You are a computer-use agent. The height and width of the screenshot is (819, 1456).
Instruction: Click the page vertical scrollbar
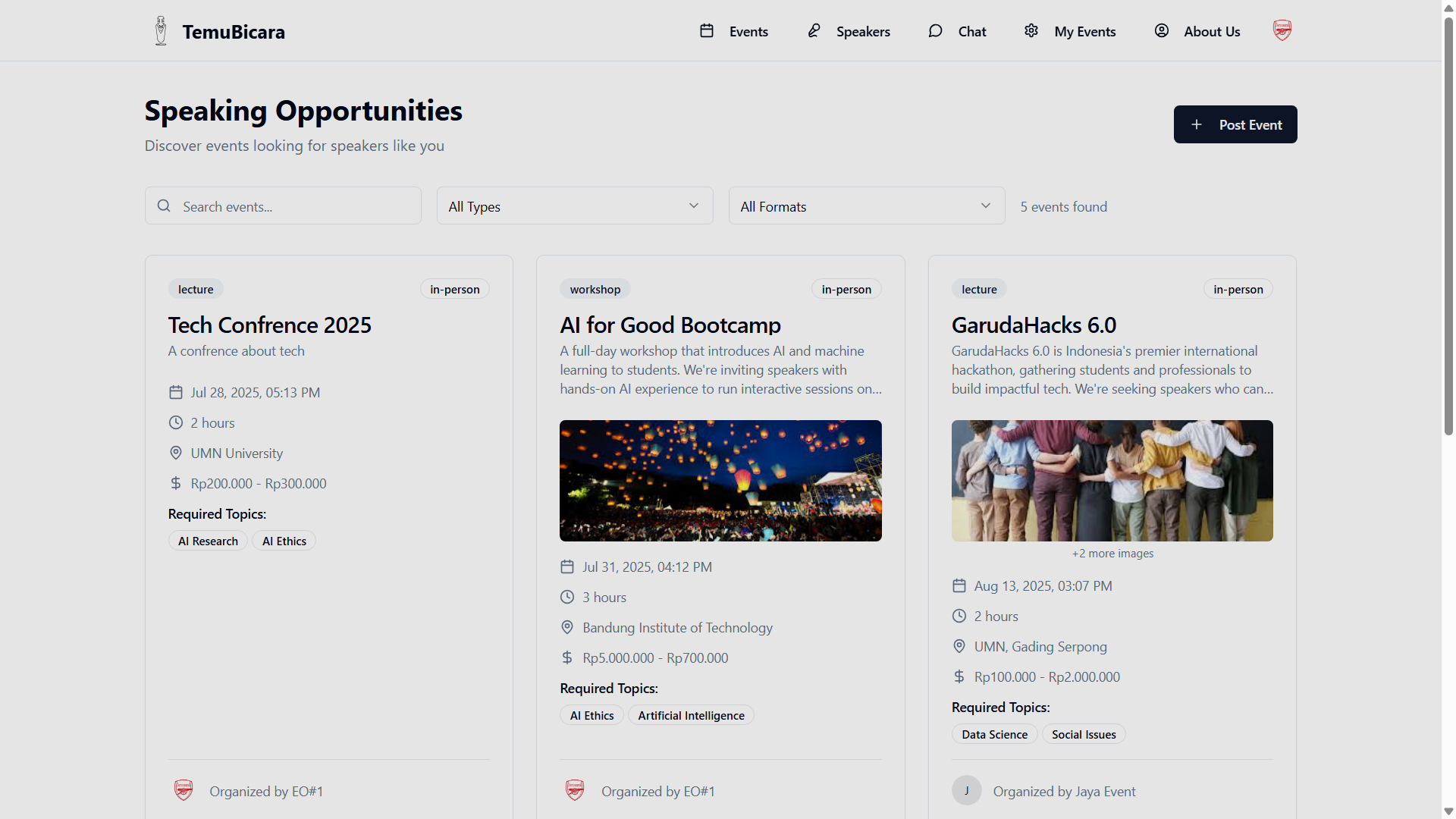[x=1448, y=227]
